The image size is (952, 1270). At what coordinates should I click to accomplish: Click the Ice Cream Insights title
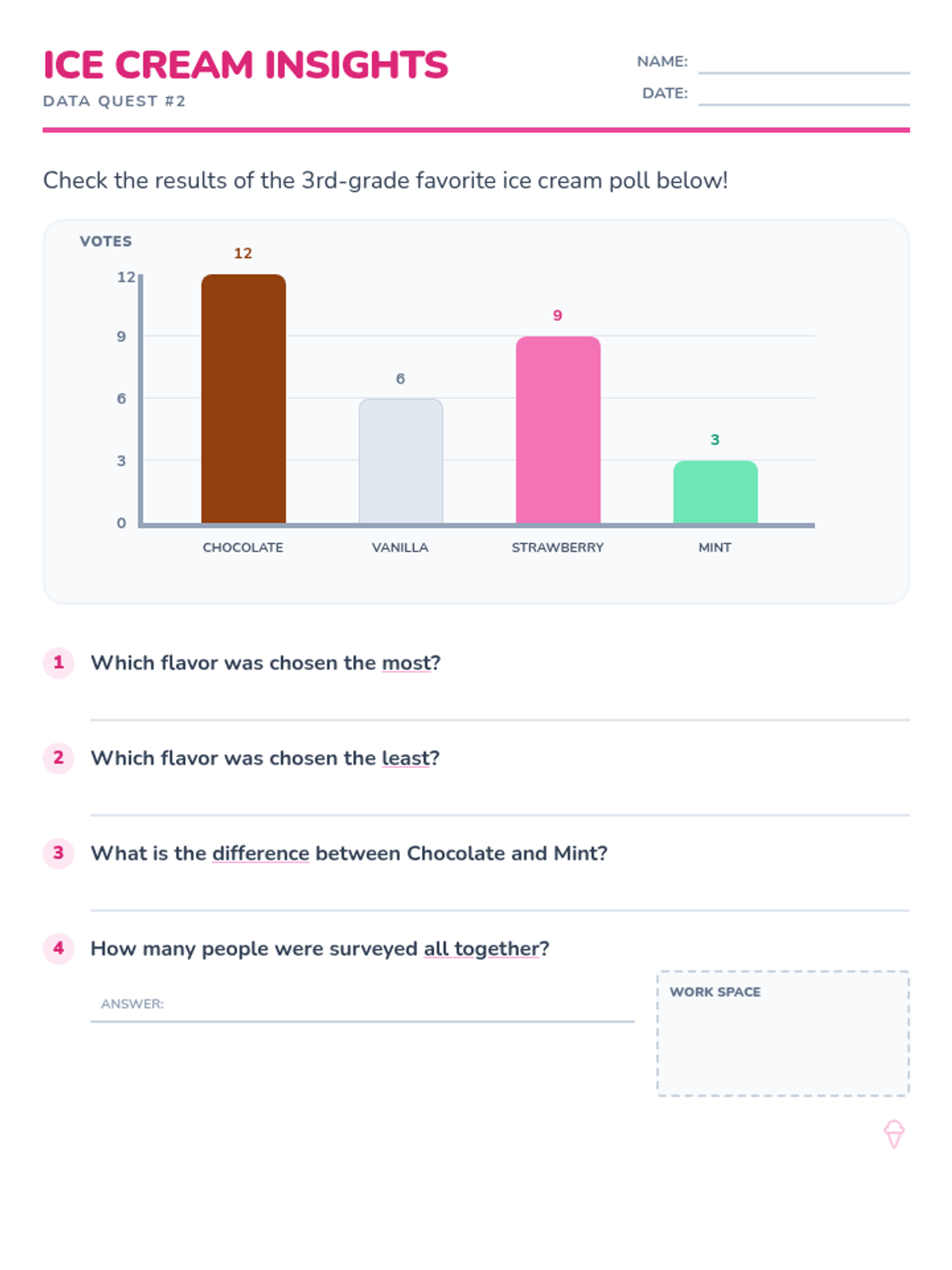(245, 65)
